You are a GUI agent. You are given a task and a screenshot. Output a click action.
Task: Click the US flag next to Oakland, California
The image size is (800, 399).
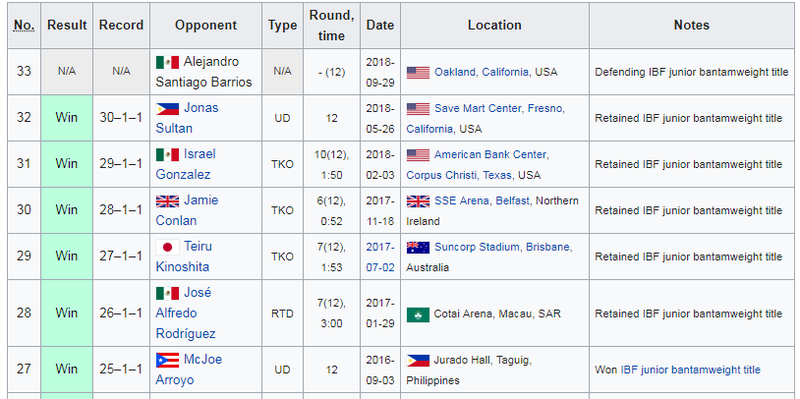[418, 72]
